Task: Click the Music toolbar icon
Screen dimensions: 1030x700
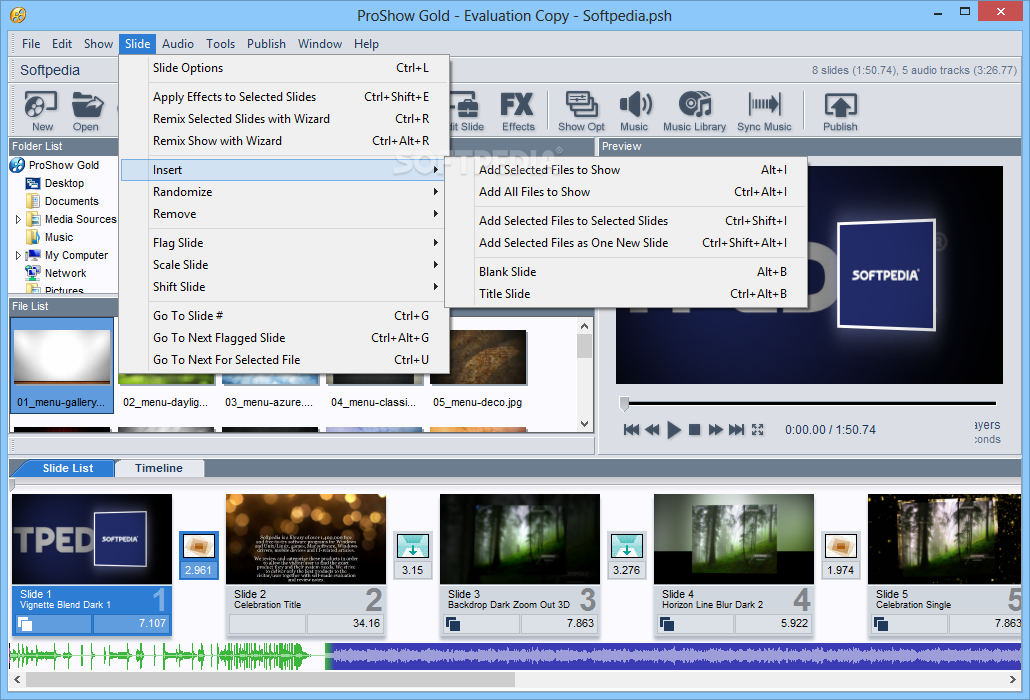Action: 635,111
